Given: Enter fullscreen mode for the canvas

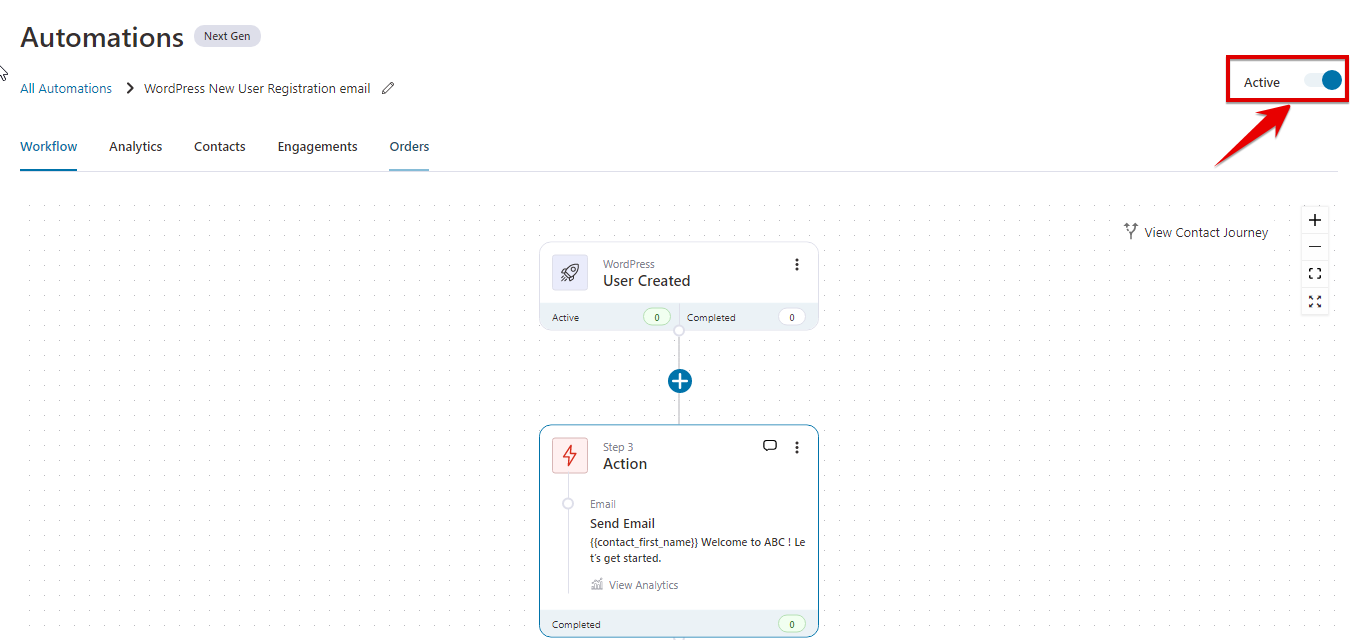Looking at the screenshot, I should pos(1315,301).
